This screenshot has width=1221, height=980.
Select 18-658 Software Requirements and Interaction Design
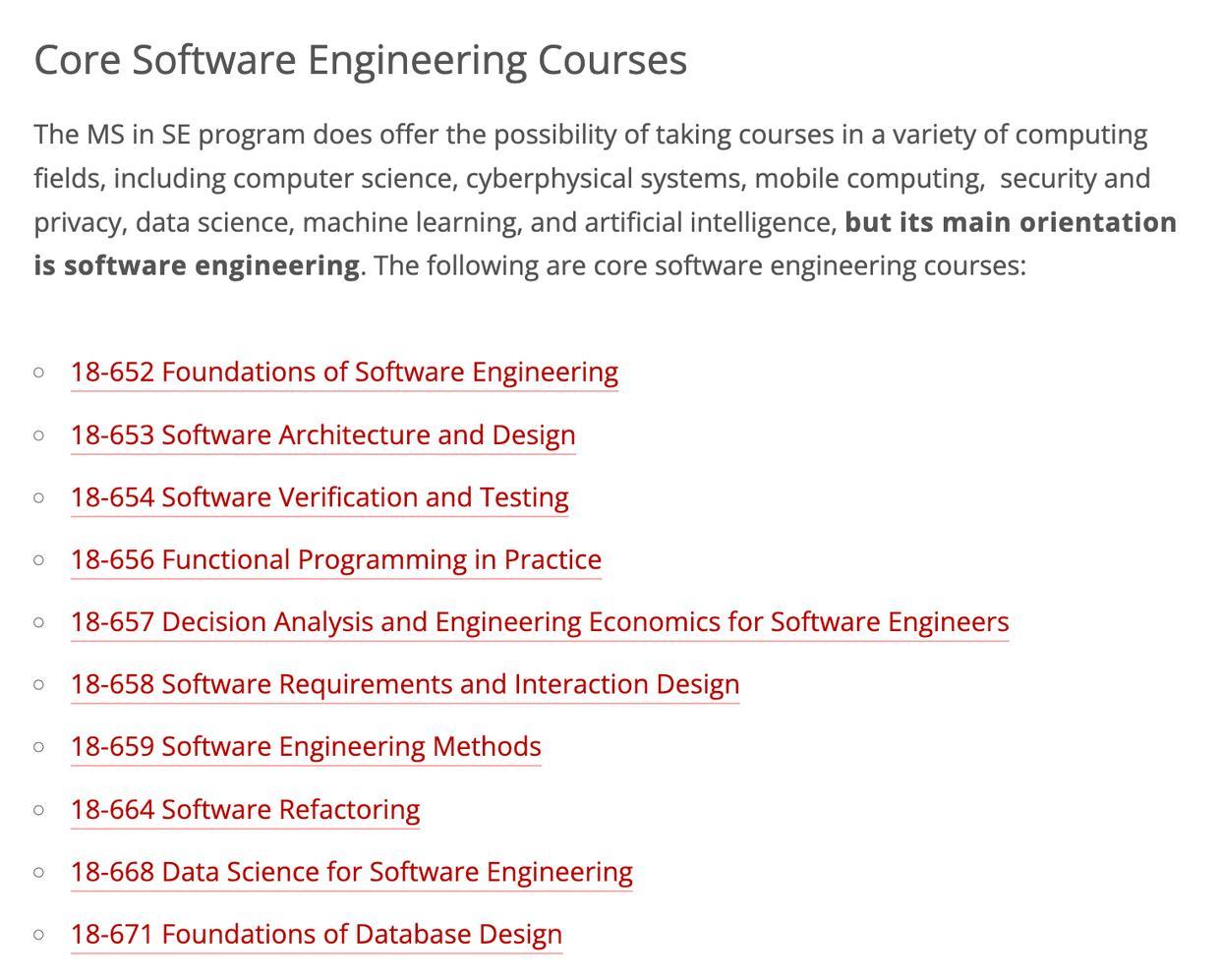(x=404, y=684)
